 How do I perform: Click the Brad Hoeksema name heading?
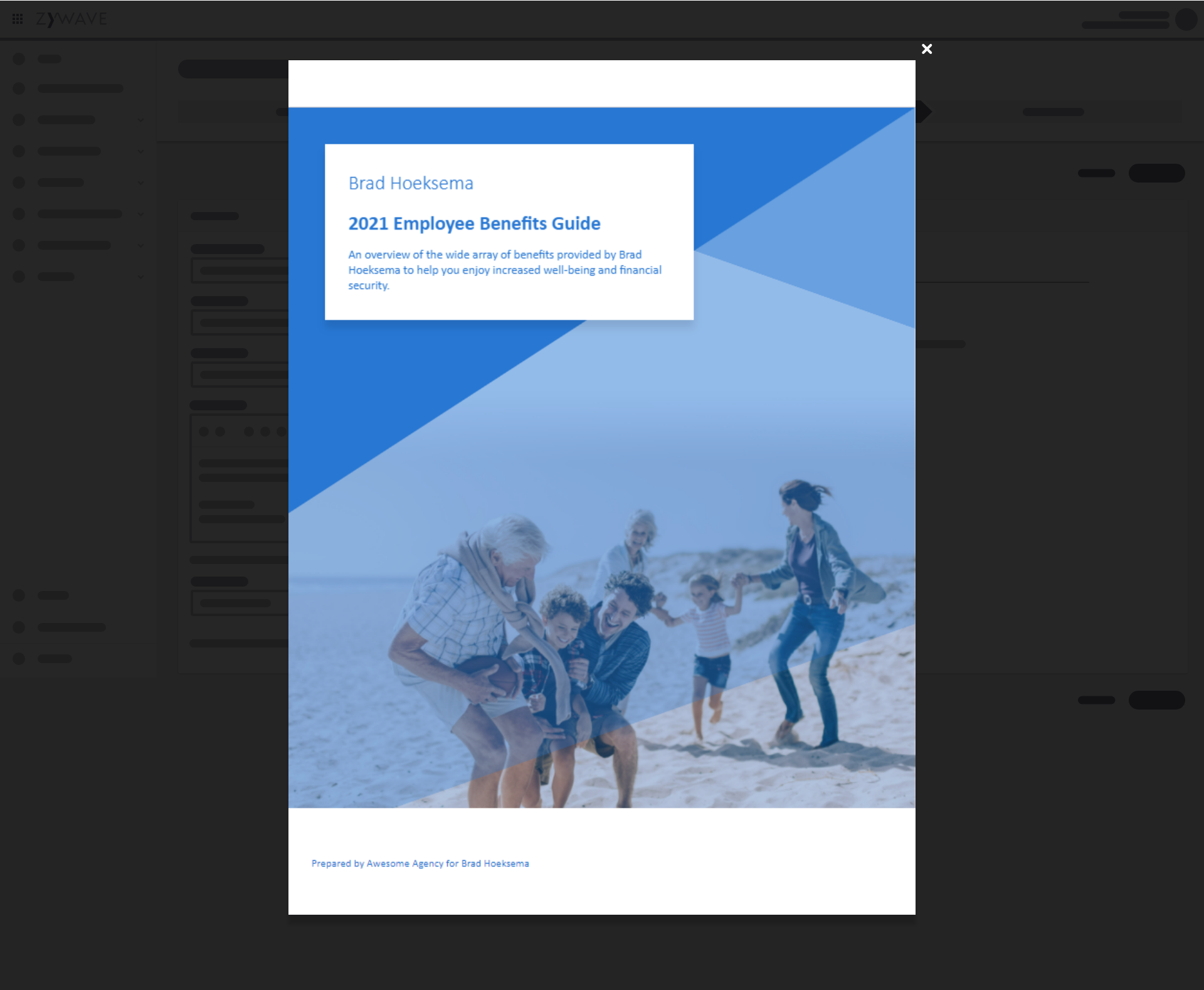click(411, 183)
